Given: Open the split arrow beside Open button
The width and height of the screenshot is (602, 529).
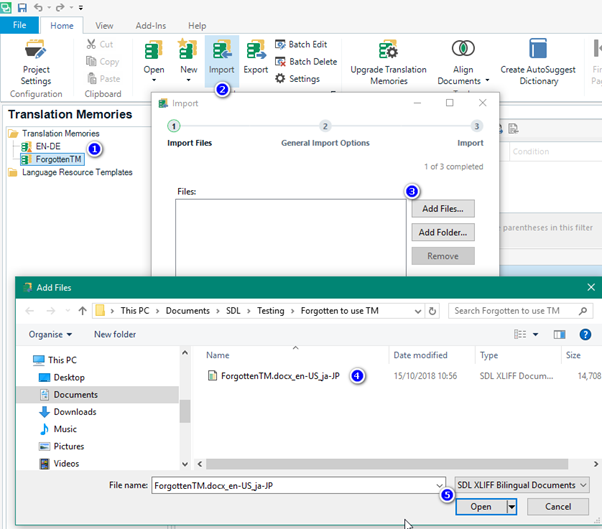Looking at the screenshot, I should tap(511, 507).
